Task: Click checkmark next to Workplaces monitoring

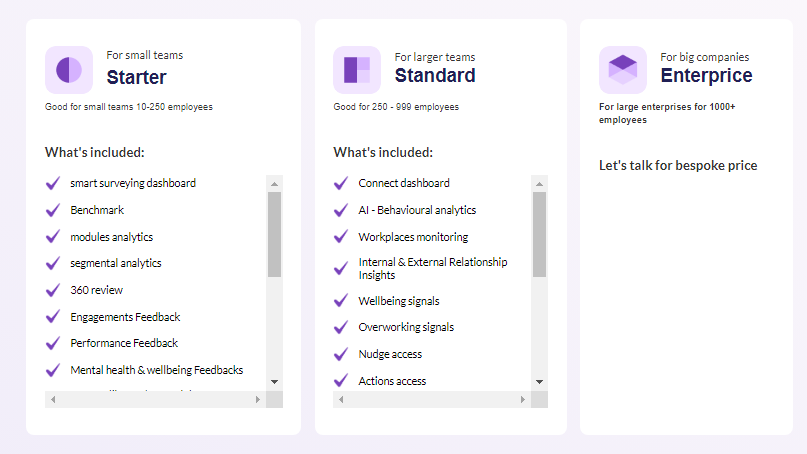Action: 341,238
